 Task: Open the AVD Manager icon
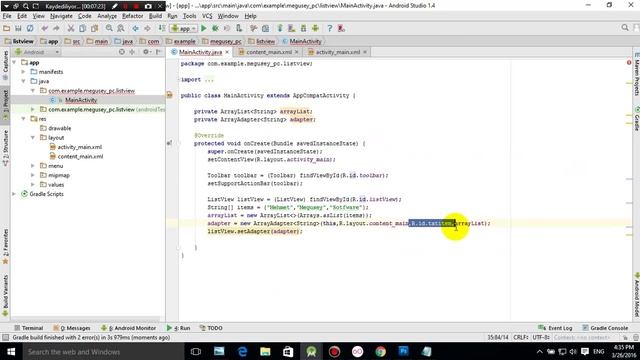click(291, 28)
